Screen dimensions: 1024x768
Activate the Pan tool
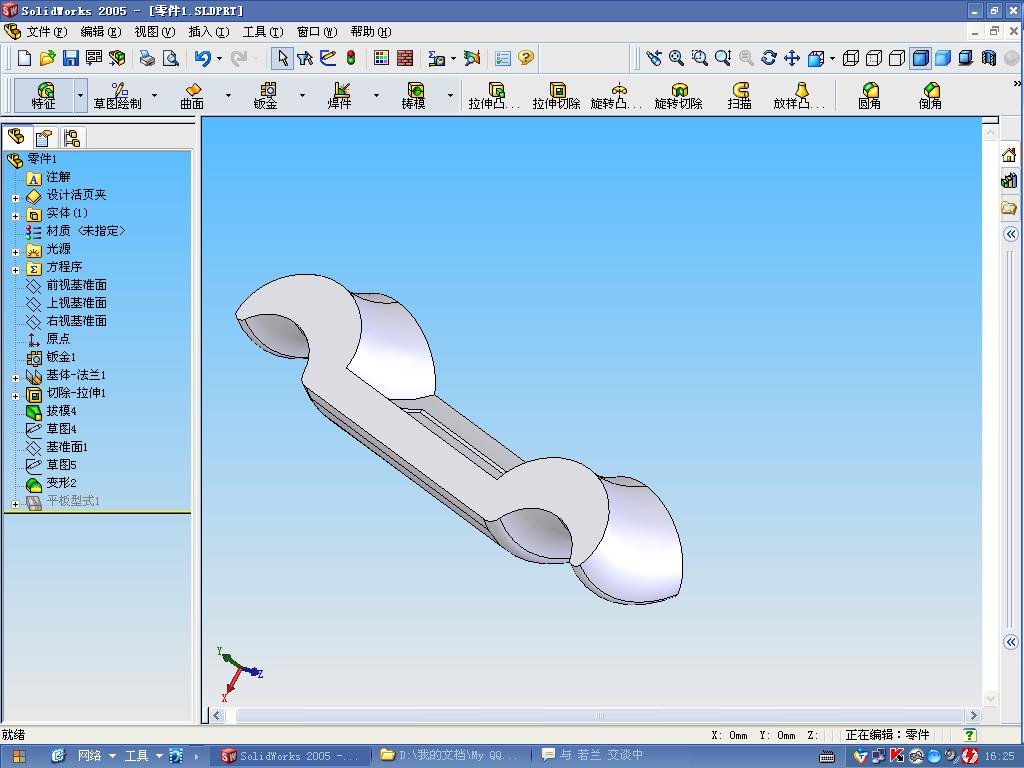(792, 58)
